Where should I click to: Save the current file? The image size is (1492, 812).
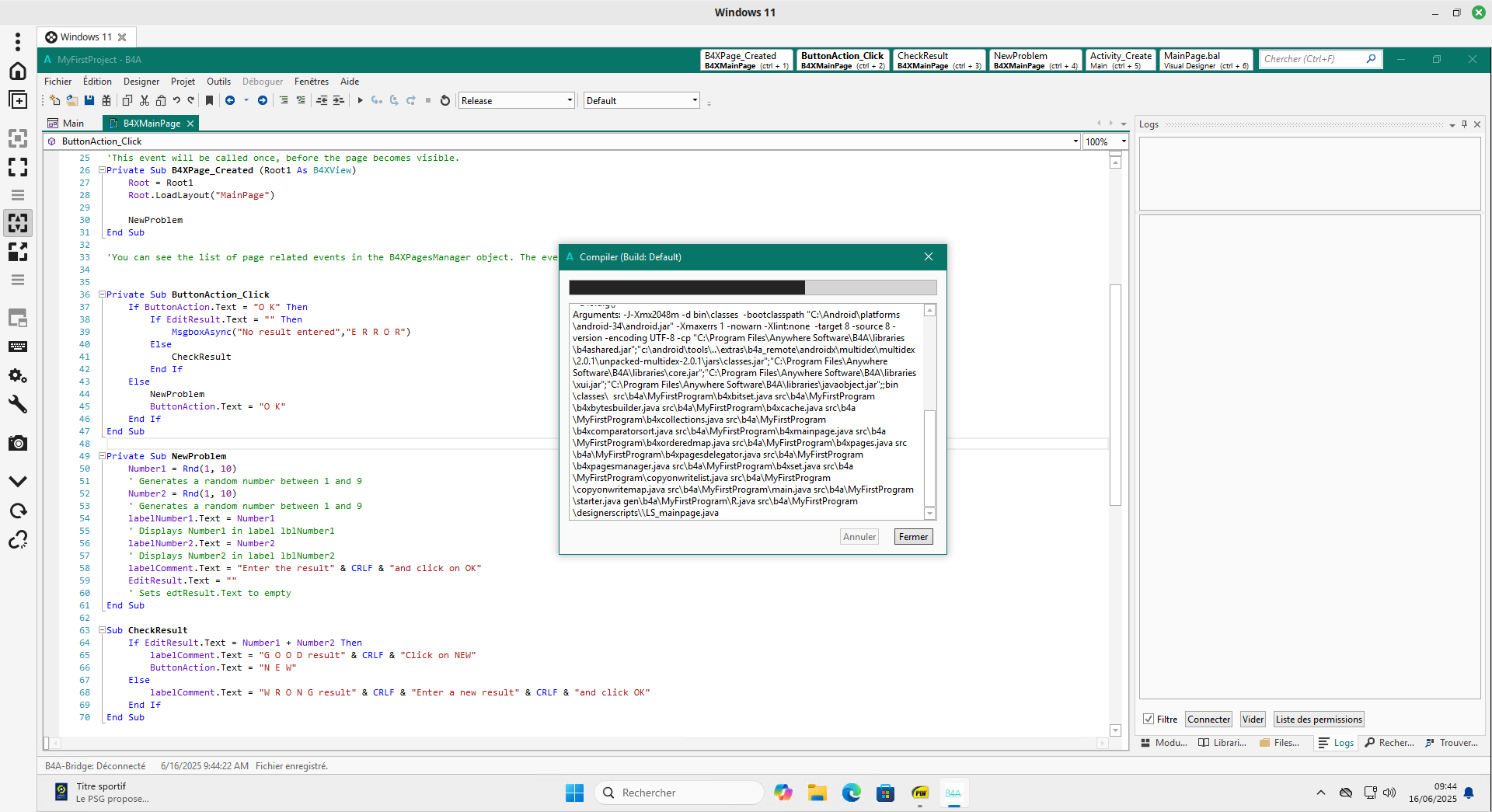coord(89,99)
